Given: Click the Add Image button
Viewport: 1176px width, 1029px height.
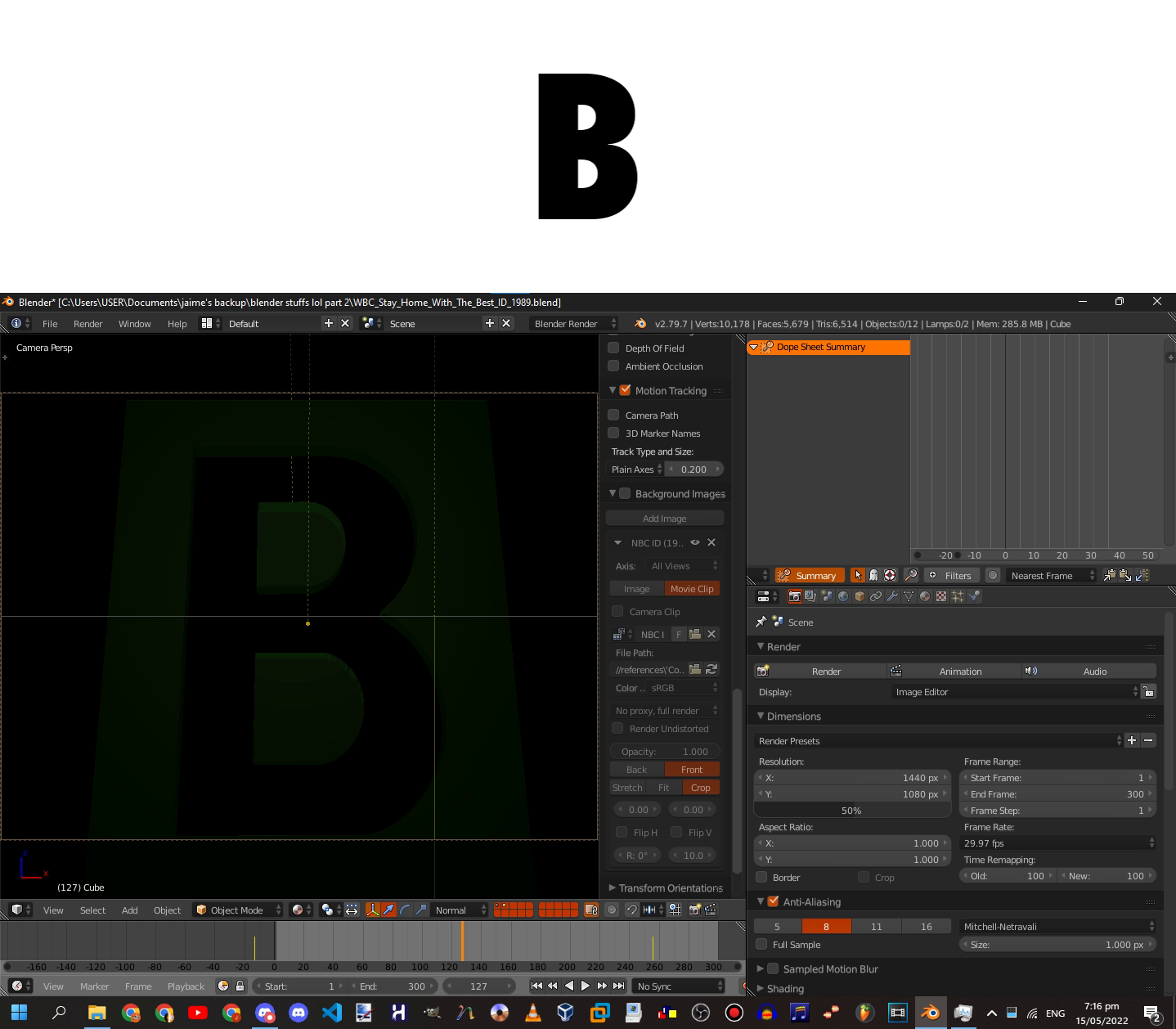Looking at the screenshot, I should point(665,518).
